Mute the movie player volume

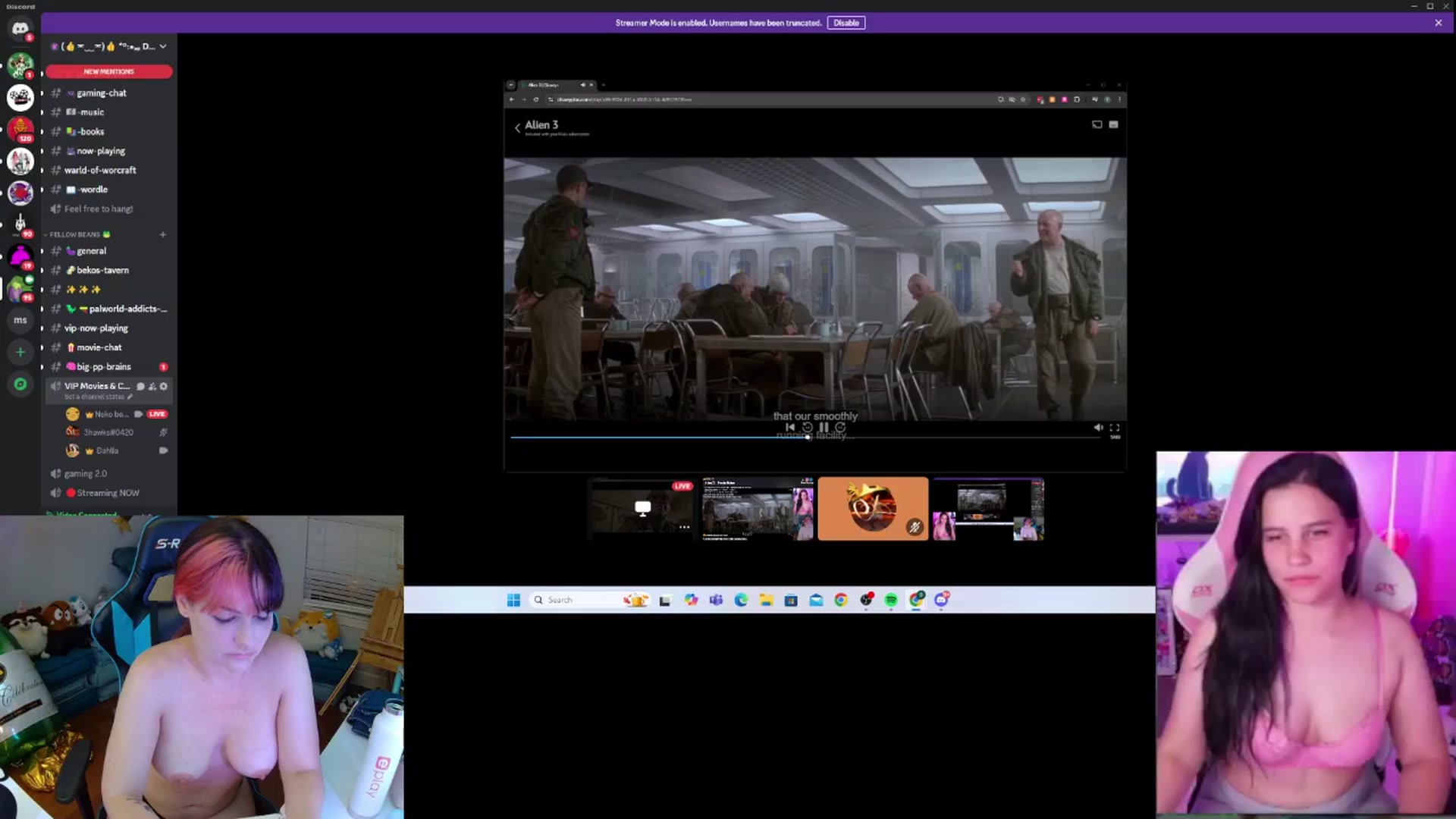[x=1097, y=428]
